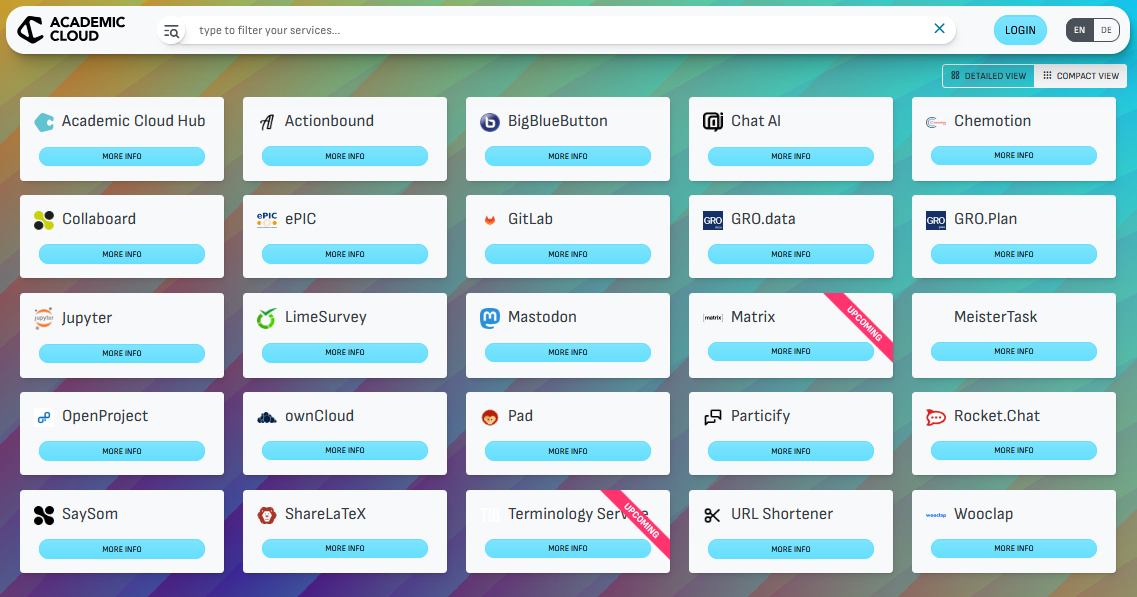Screen dimensions: 1137x597
Task: Open More Info for Chat AI
Action: click(790, 156)
